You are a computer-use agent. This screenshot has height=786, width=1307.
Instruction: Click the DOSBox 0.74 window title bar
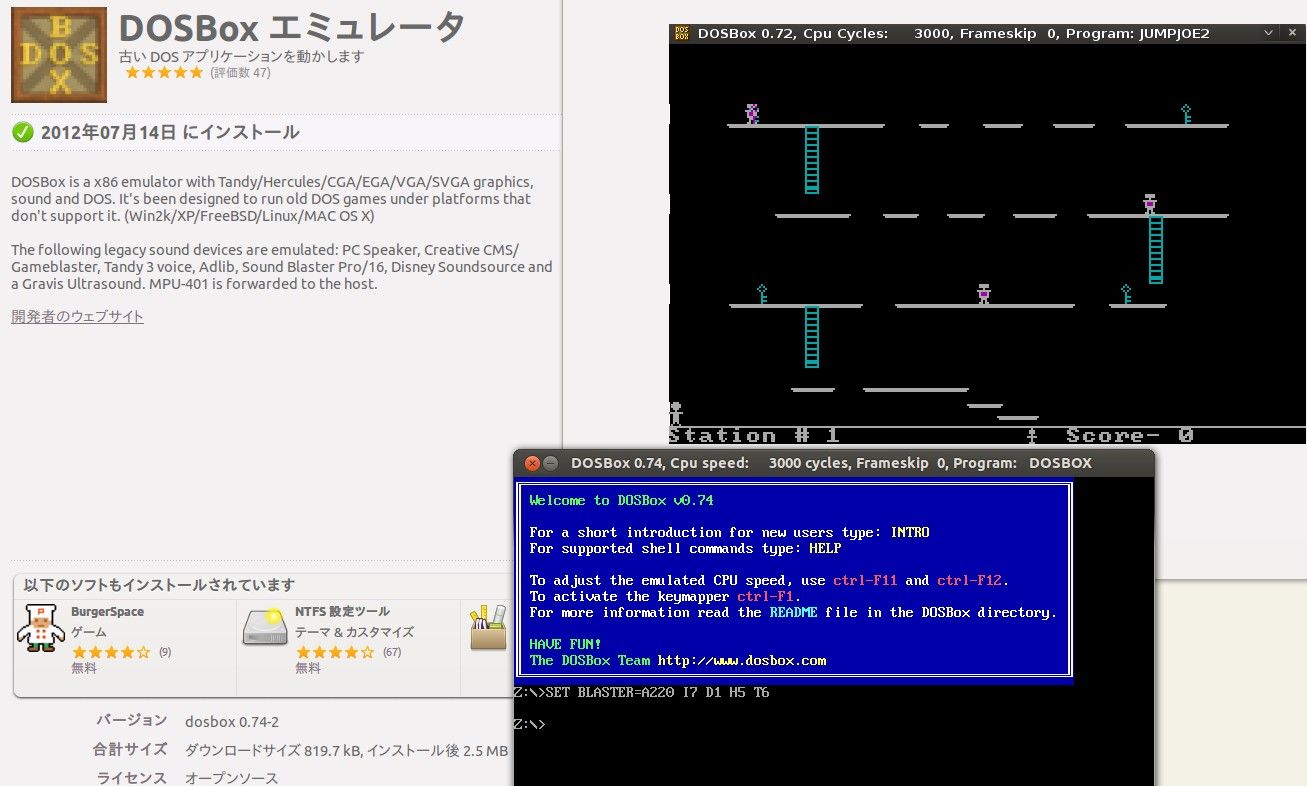pyautogui.click(x=833, y=463)
